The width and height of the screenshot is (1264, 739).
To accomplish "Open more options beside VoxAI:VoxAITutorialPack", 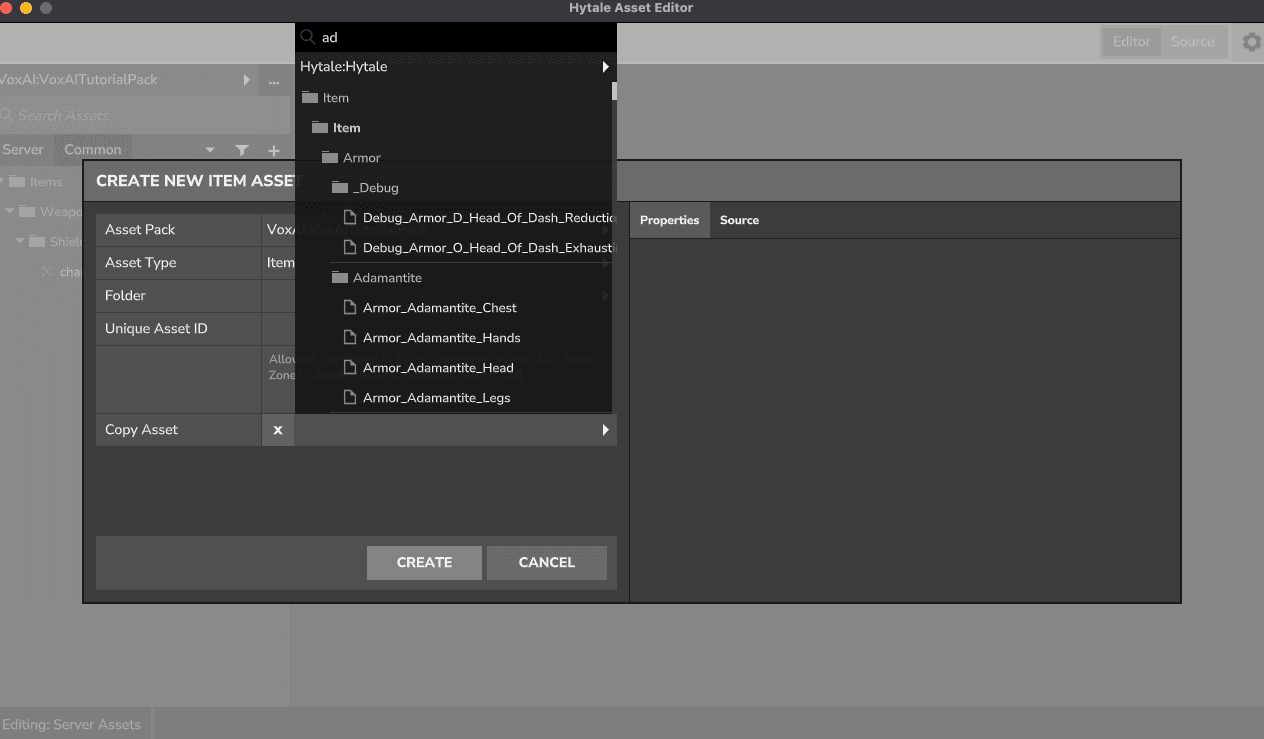I will [274, 80].
